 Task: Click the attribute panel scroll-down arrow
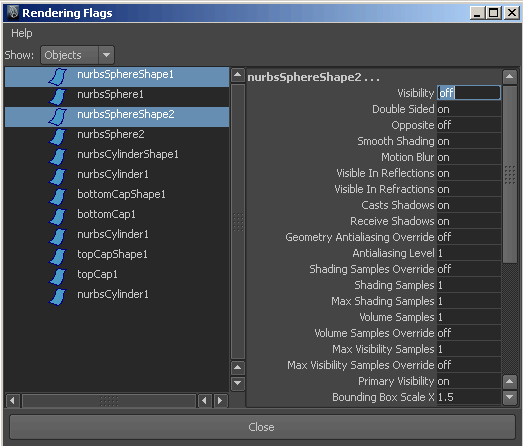(x=509, y=397)
